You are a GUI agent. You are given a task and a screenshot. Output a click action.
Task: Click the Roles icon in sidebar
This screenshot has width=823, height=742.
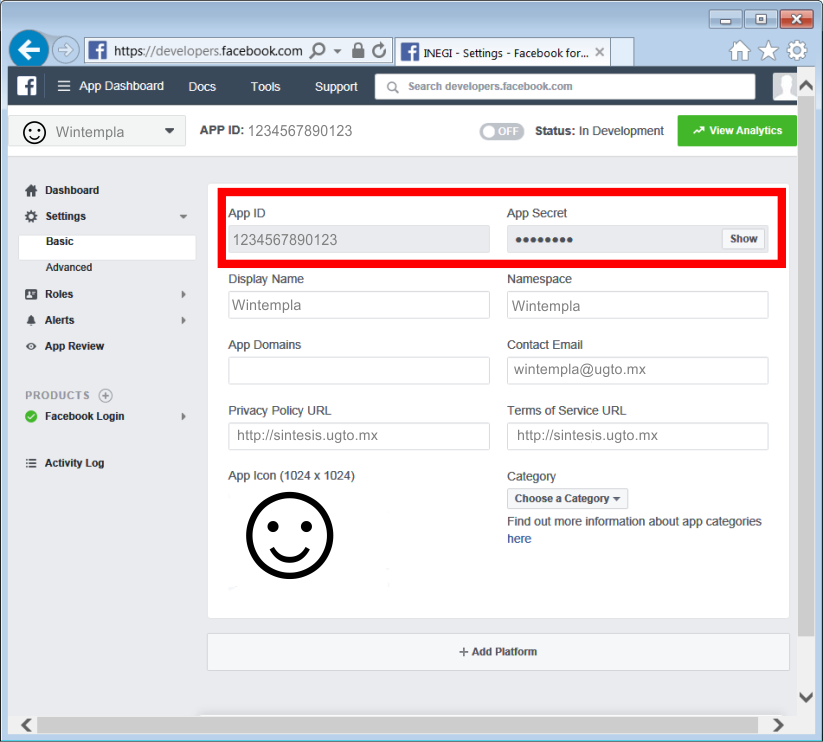coord(31,294)
